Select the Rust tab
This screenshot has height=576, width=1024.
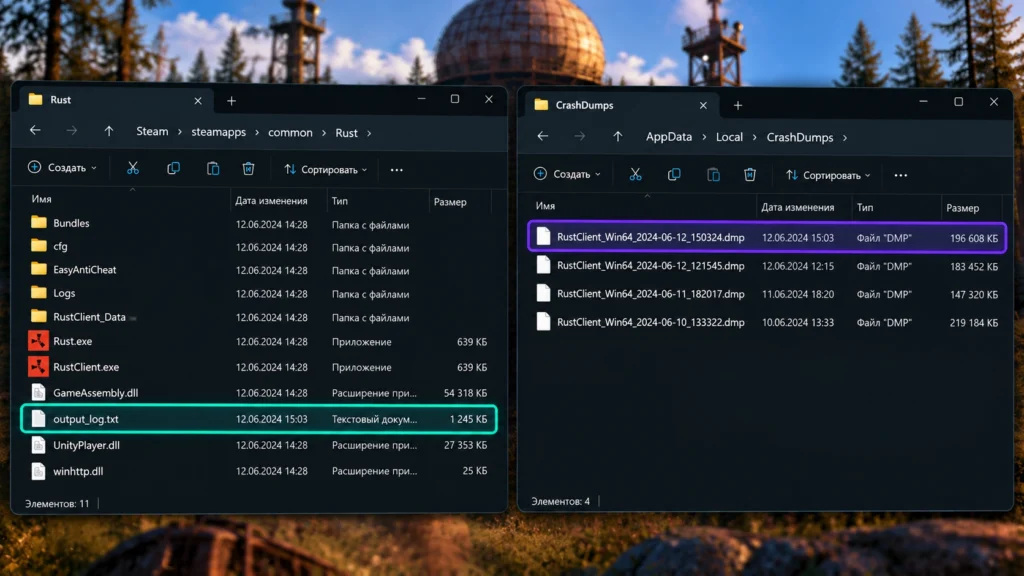pyautogui.click(x=112, y=100)
